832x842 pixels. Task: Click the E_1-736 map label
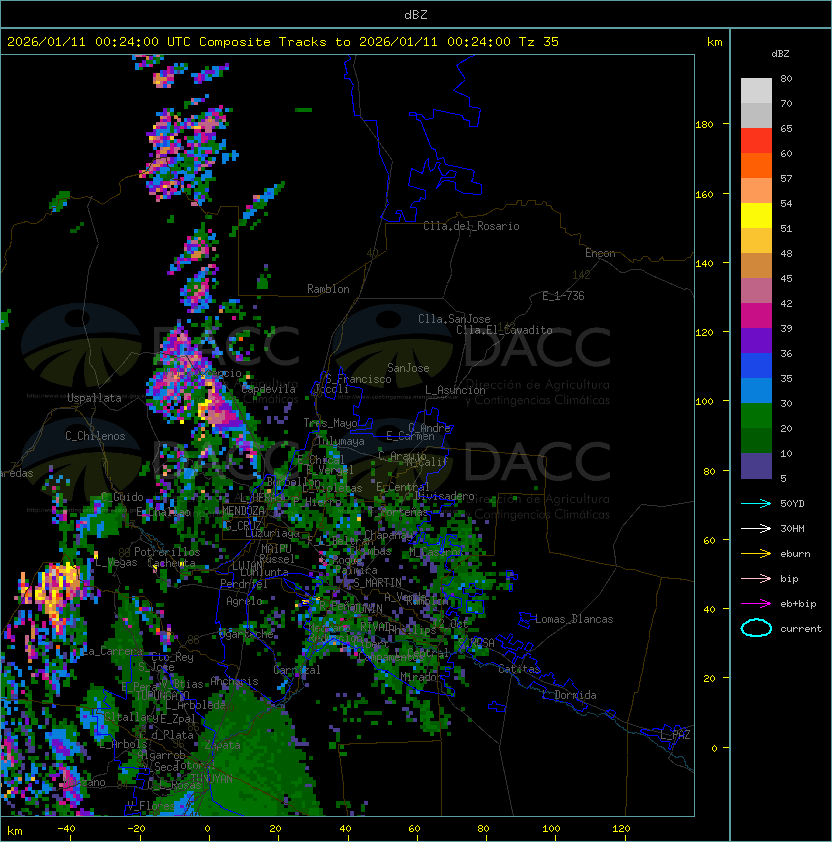(563, 296)
